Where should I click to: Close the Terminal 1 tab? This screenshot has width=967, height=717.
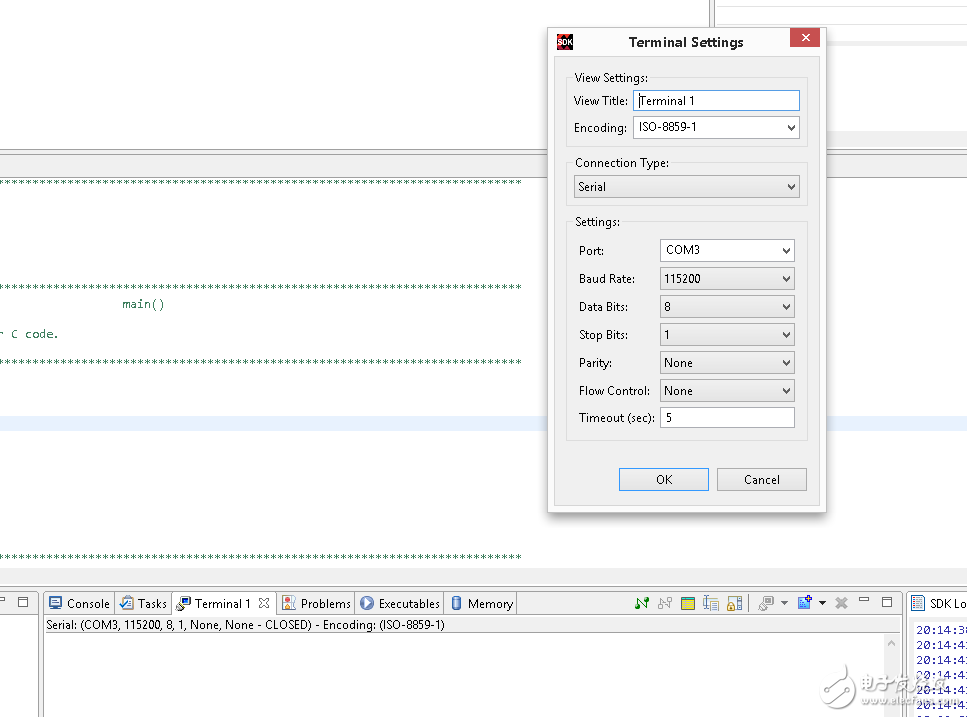click(x=264, y=603)
